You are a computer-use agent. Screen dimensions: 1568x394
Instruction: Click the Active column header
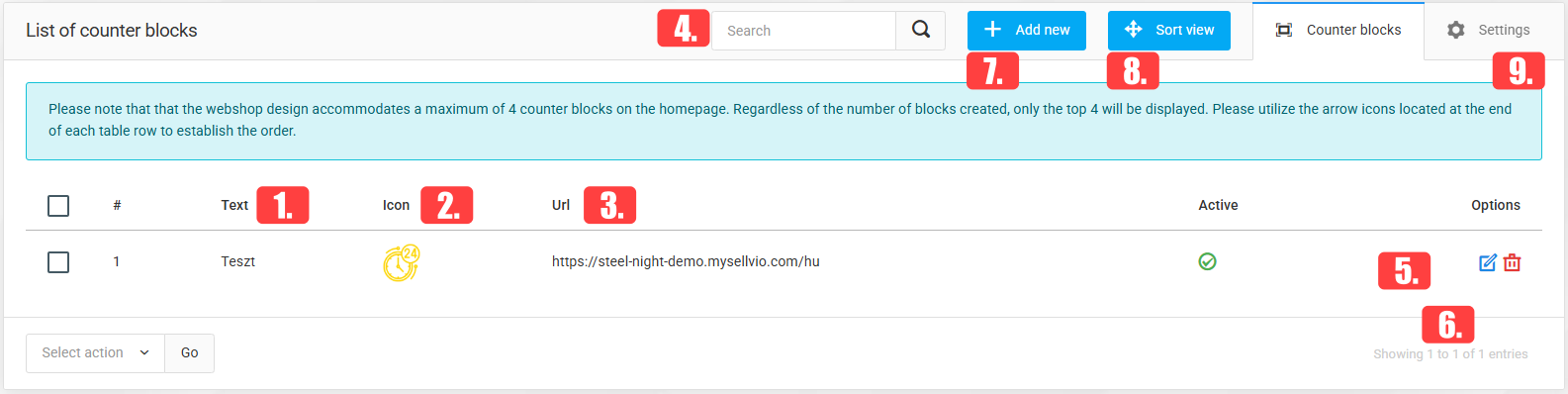point(1218,205)
